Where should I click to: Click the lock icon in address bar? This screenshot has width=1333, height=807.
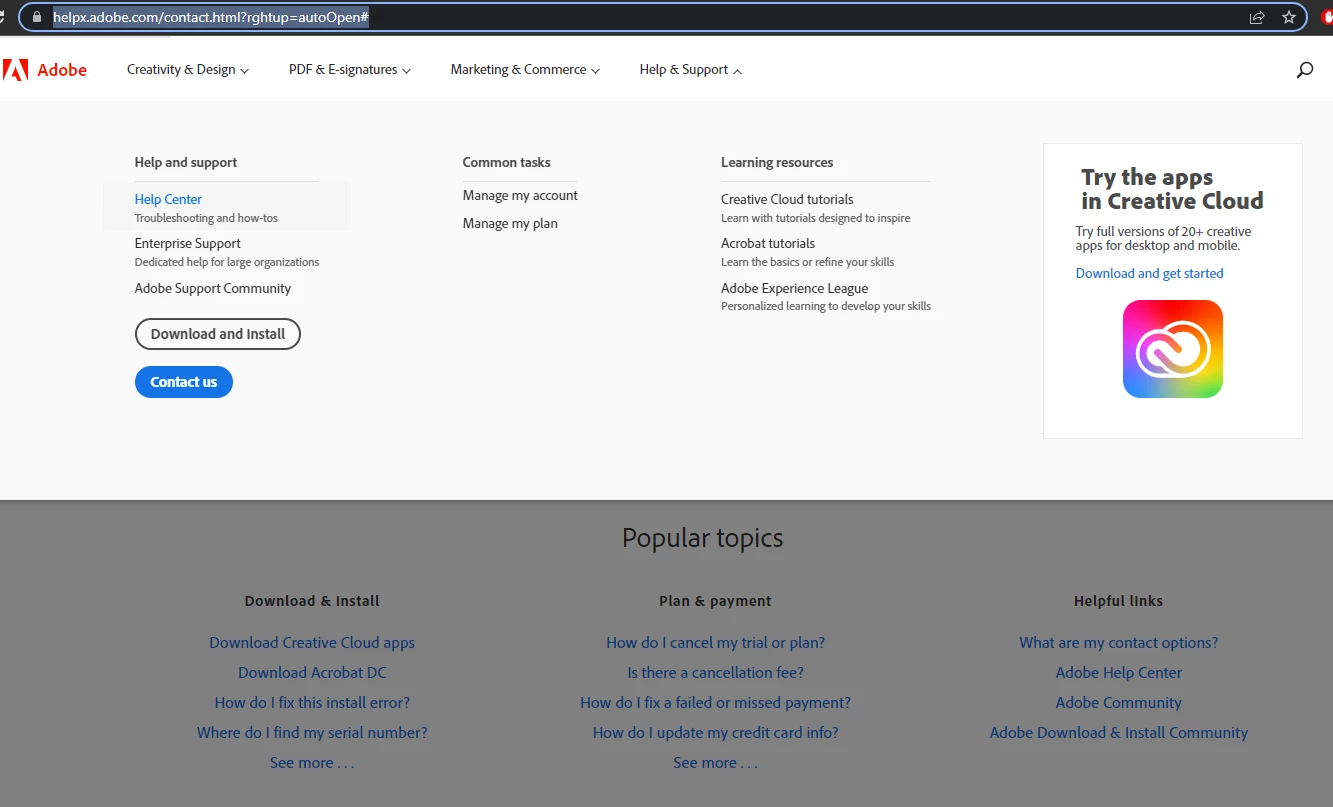coord(37,17)
